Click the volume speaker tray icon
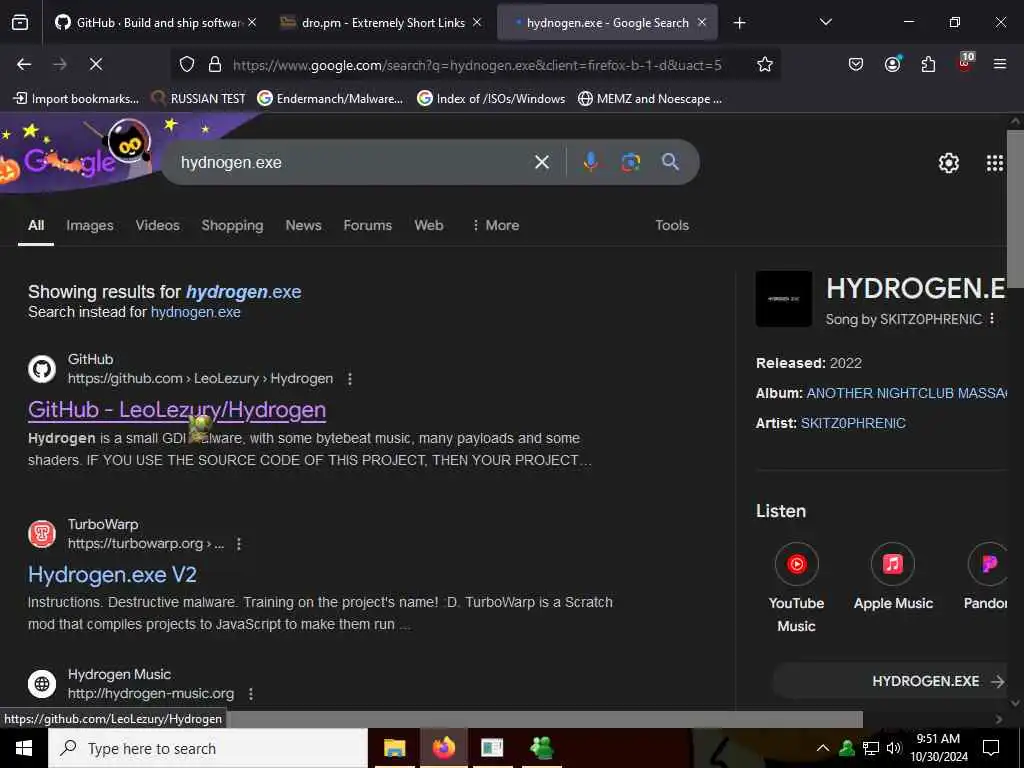 pyautogui.click(x=893, y=748)
